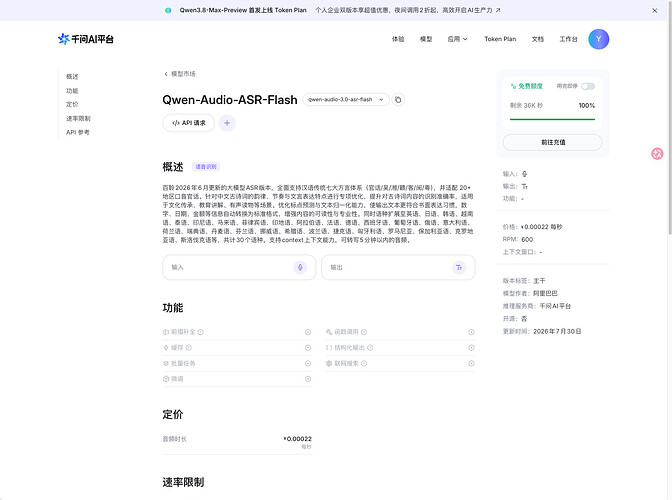Jump to 速率限制 in the sidebar

[x=78, y=118]
